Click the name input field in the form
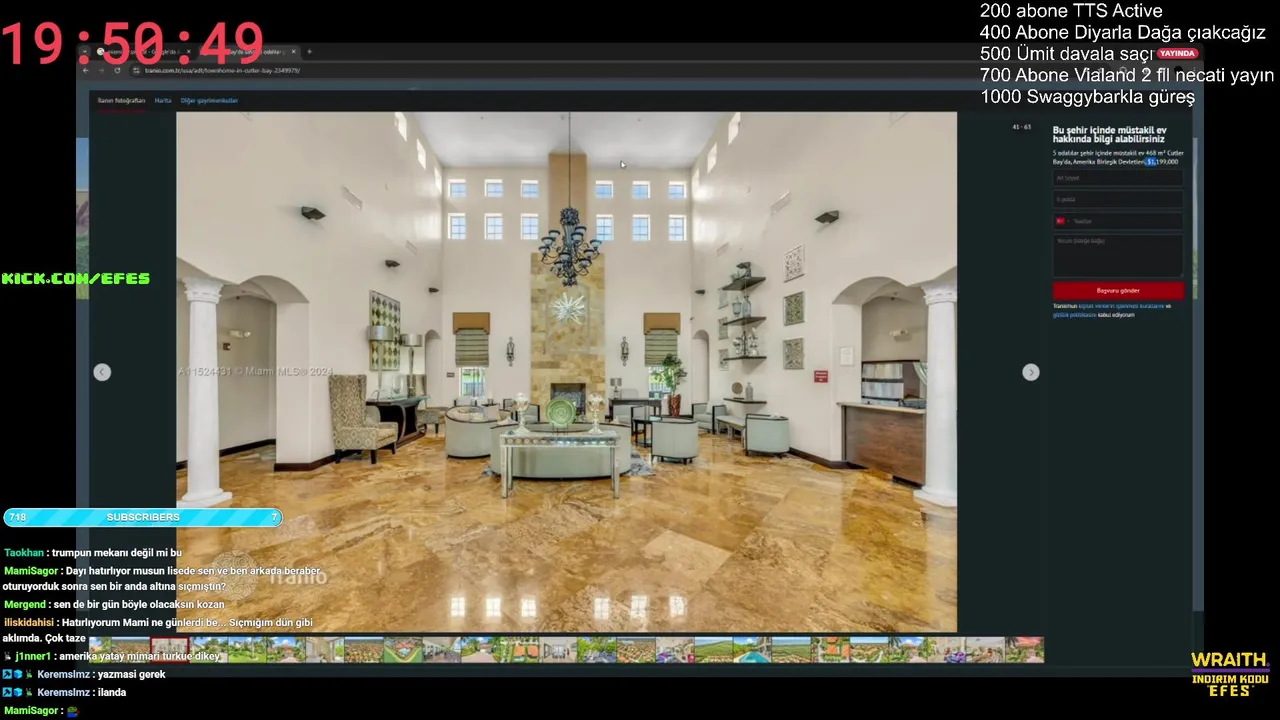The image size is (1280, 720). coord(1118,178)
